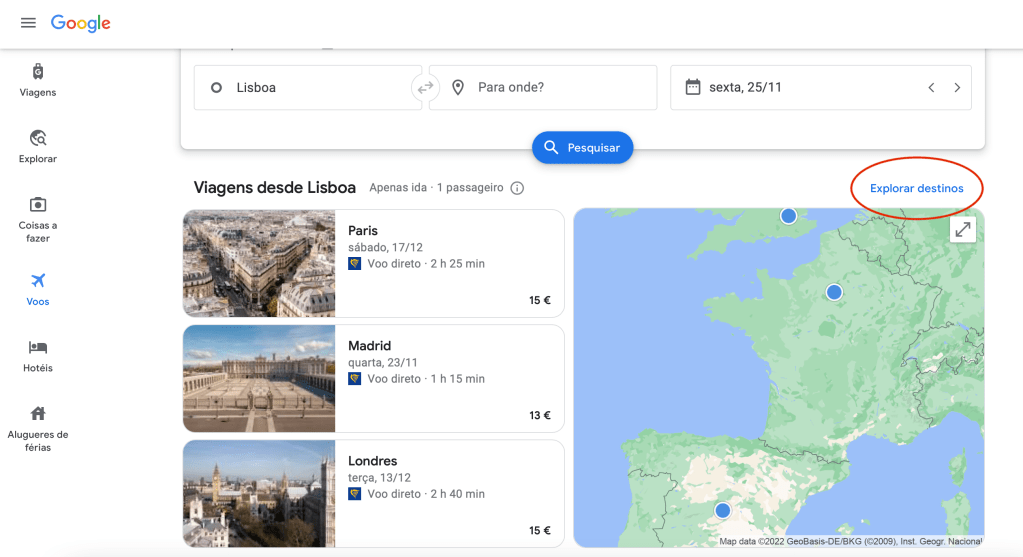Screen dimensions: 1023x557
Task: Follow the Explorar destinos link
Action: (916, 188)
